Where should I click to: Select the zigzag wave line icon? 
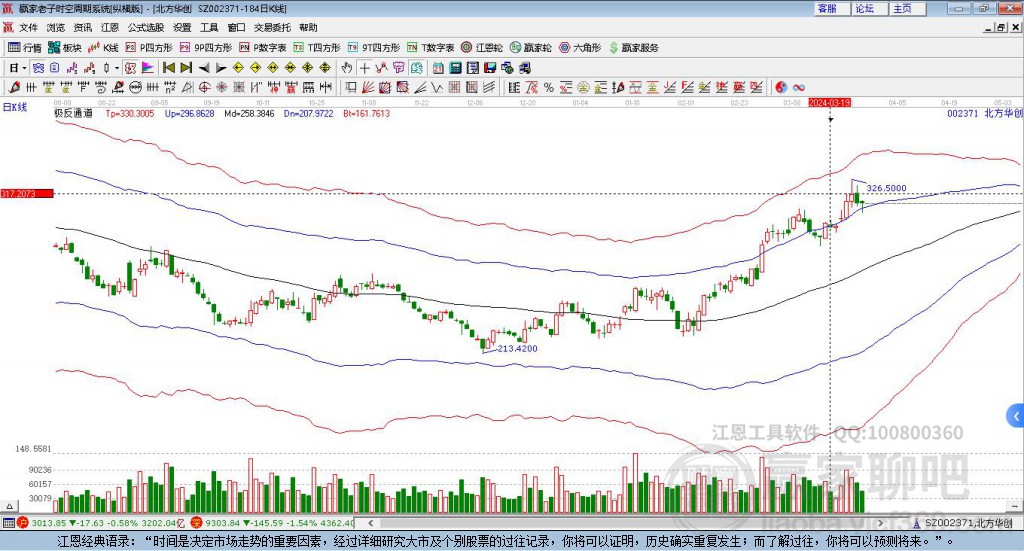[436, 87]
